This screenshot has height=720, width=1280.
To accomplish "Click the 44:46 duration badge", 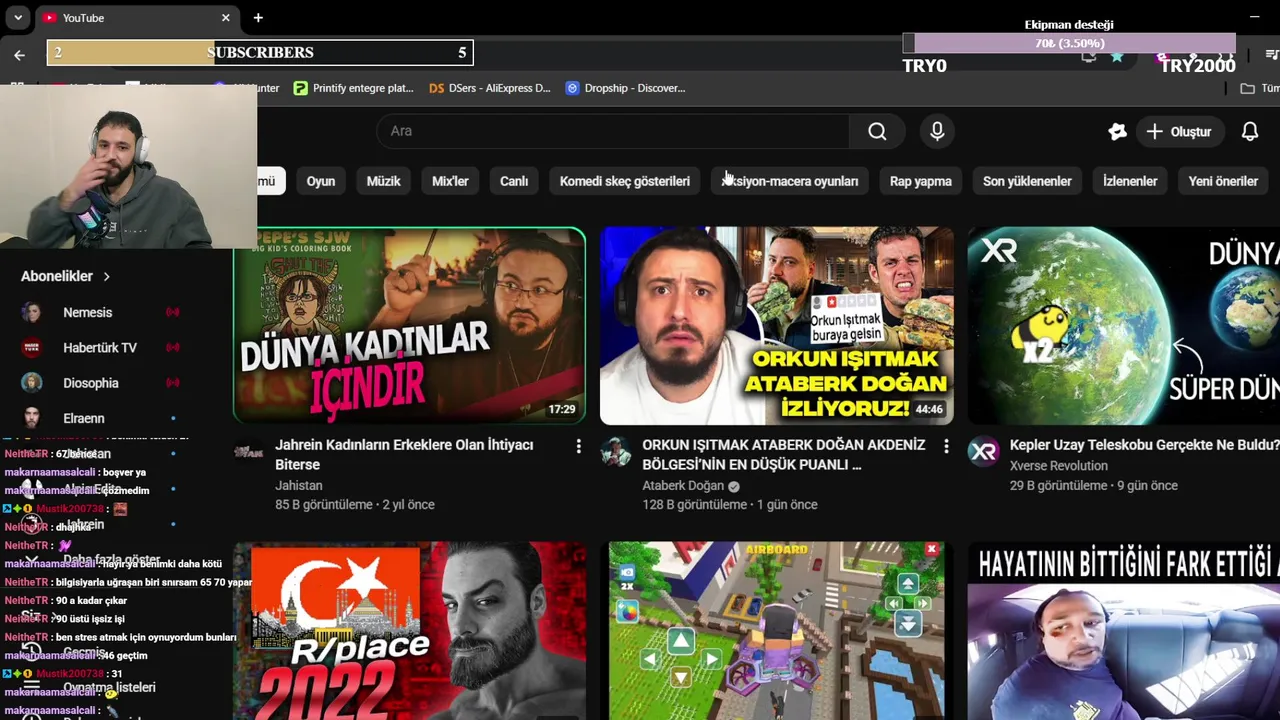I will coord(929,409).
